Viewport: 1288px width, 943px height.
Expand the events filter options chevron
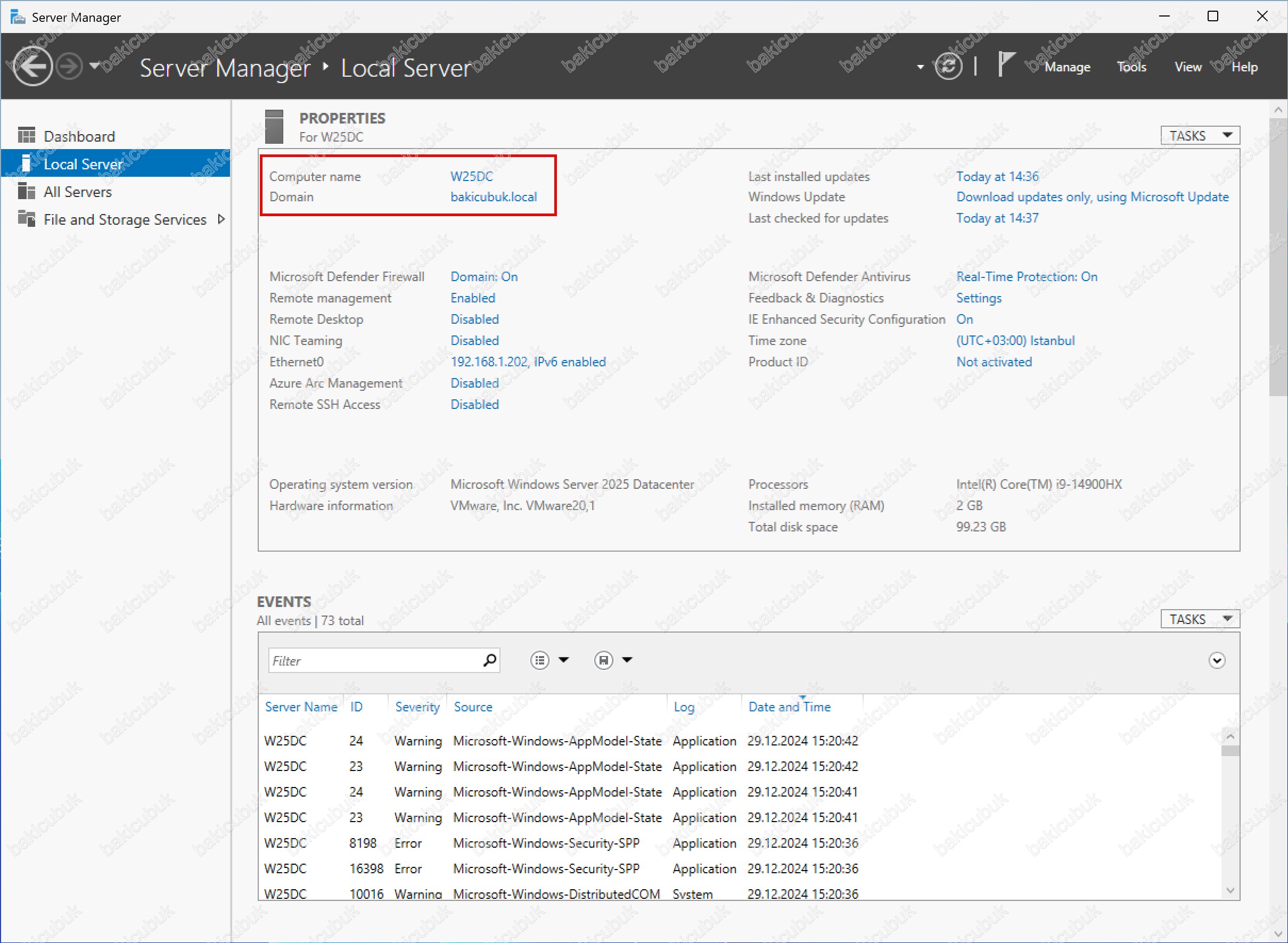click(1217, 660)
